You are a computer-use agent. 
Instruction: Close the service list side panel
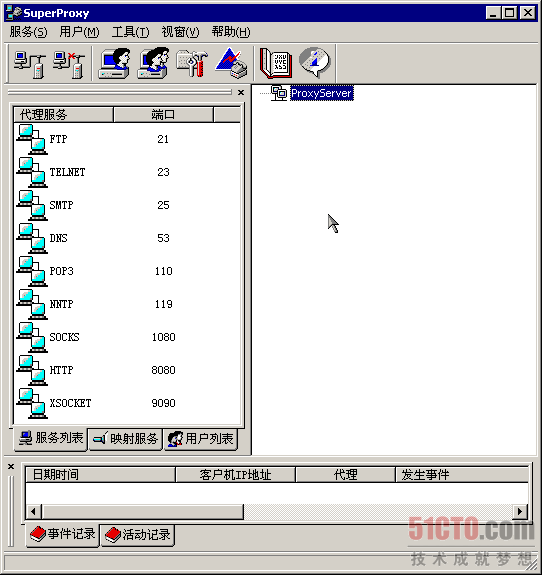241,92
